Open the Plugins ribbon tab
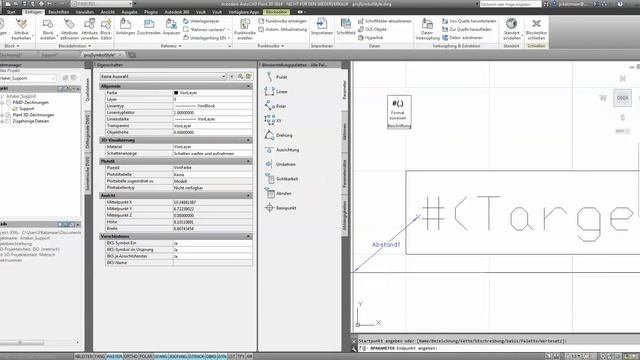Screen dimensions: 640x360 click(x=151, y=12)
